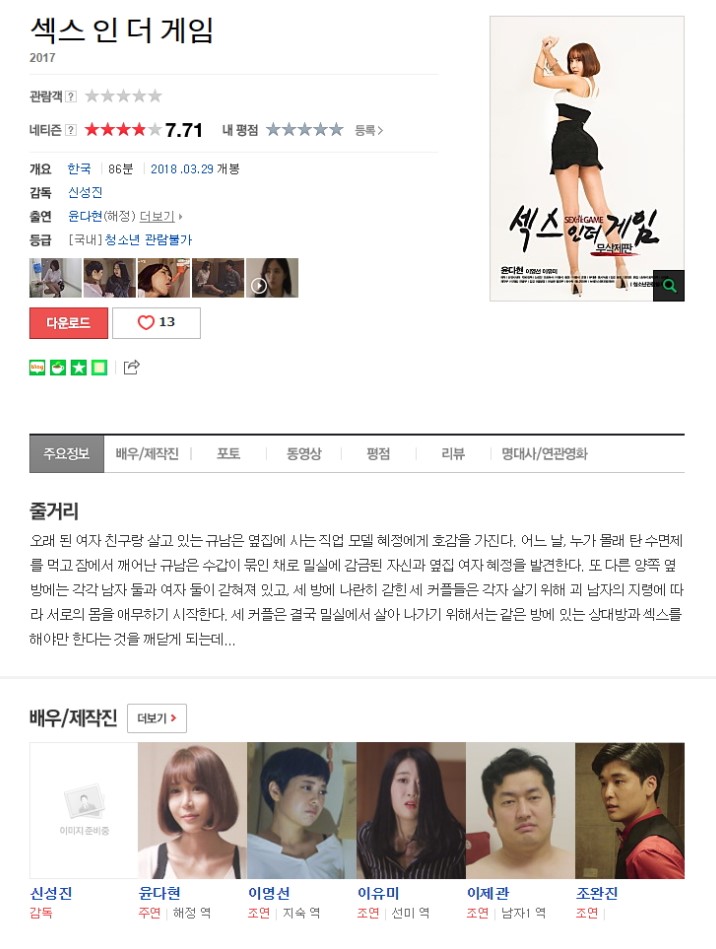Click the 청소년 관람불가 rating link
716x949 pixels.
point(148,240)
